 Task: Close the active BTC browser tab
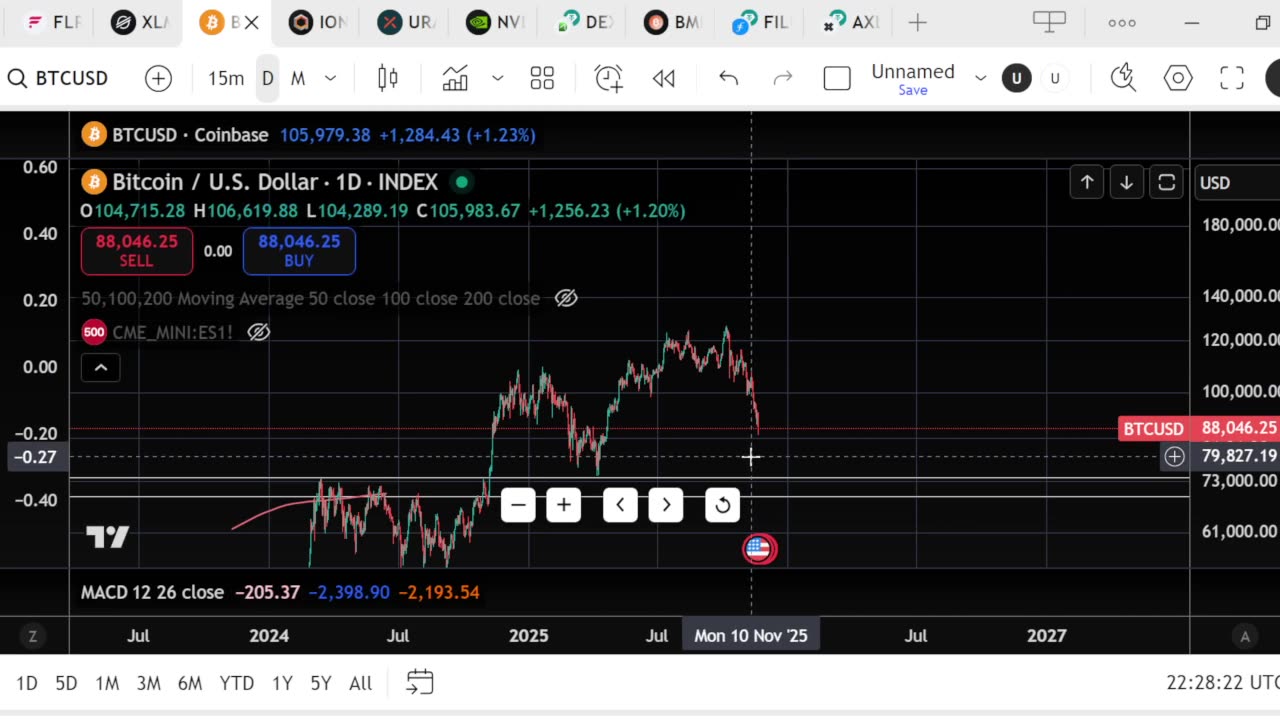pyautogui.click(x=252, y=22)
